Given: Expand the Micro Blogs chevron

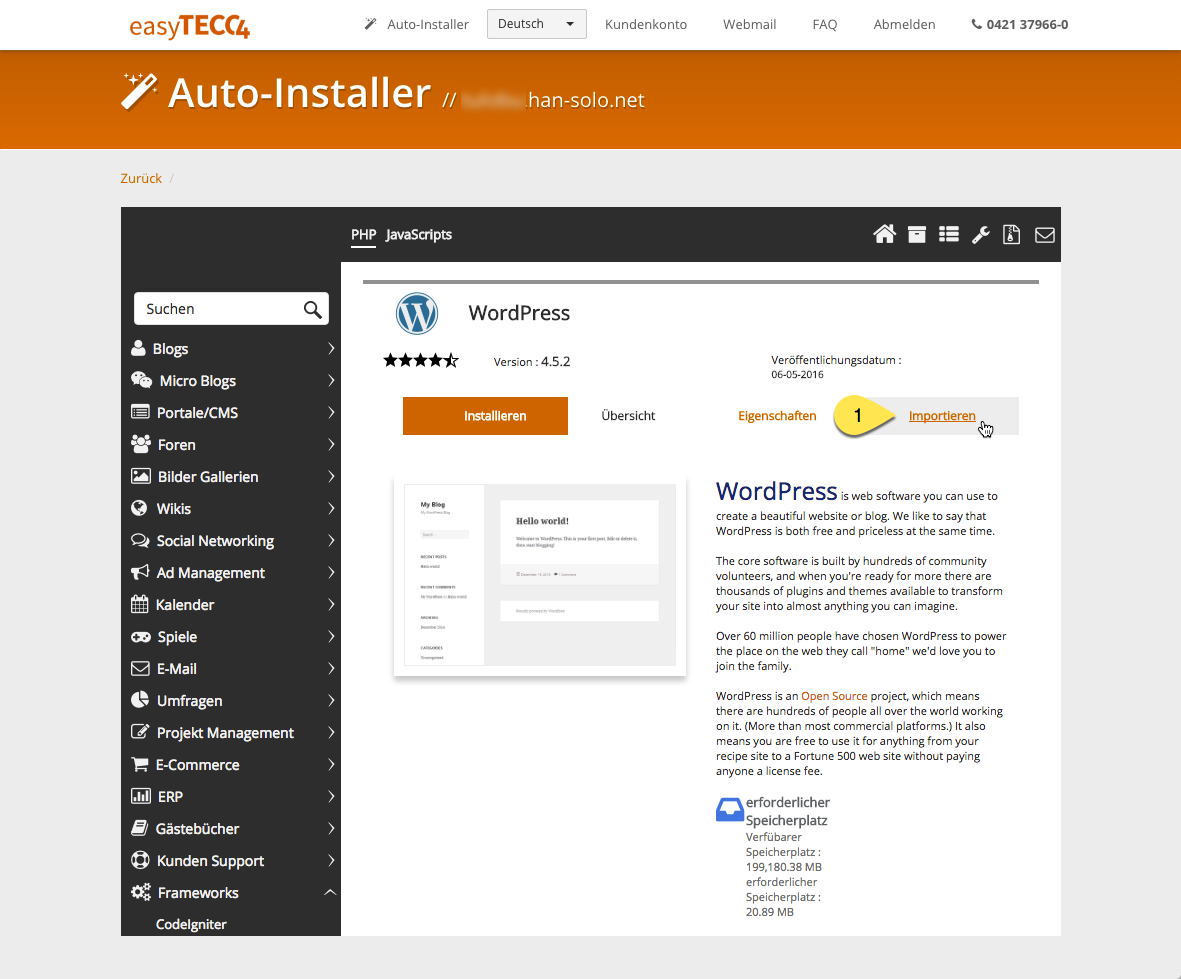Looking at the screenshot, I should click(x=331, y=380).
